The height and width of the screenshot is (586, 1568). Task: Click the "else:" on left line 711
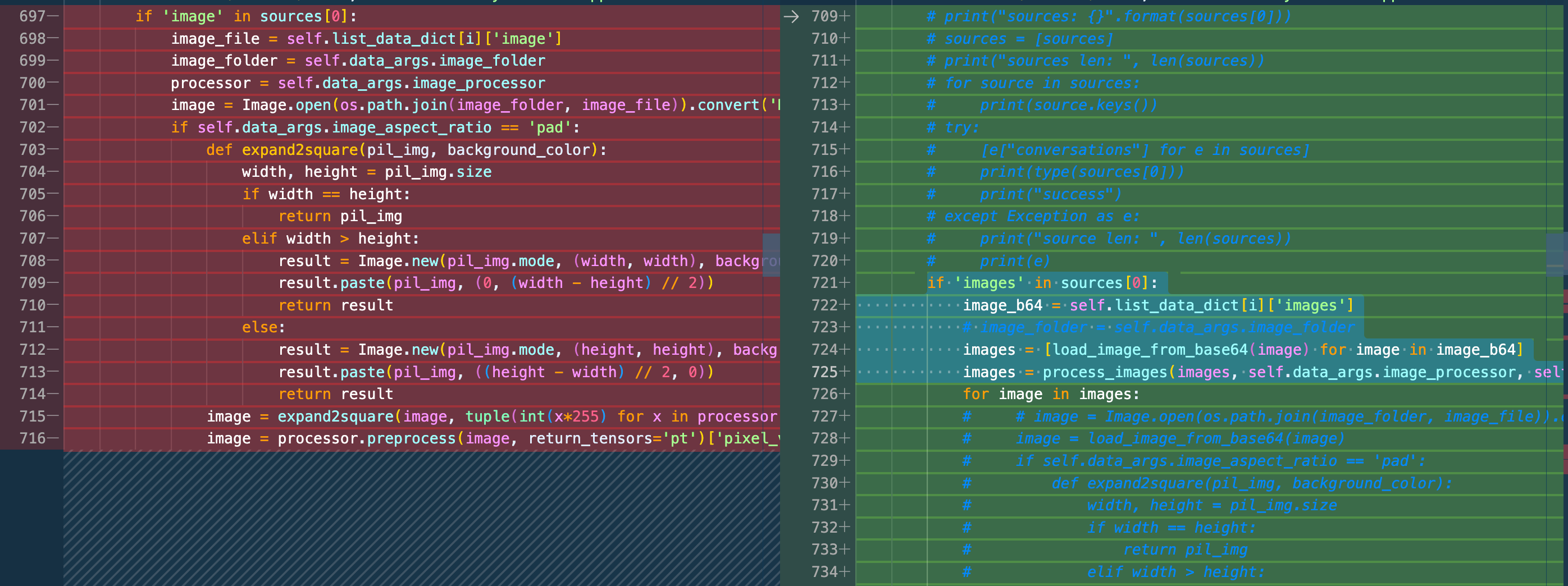[263, 327]
